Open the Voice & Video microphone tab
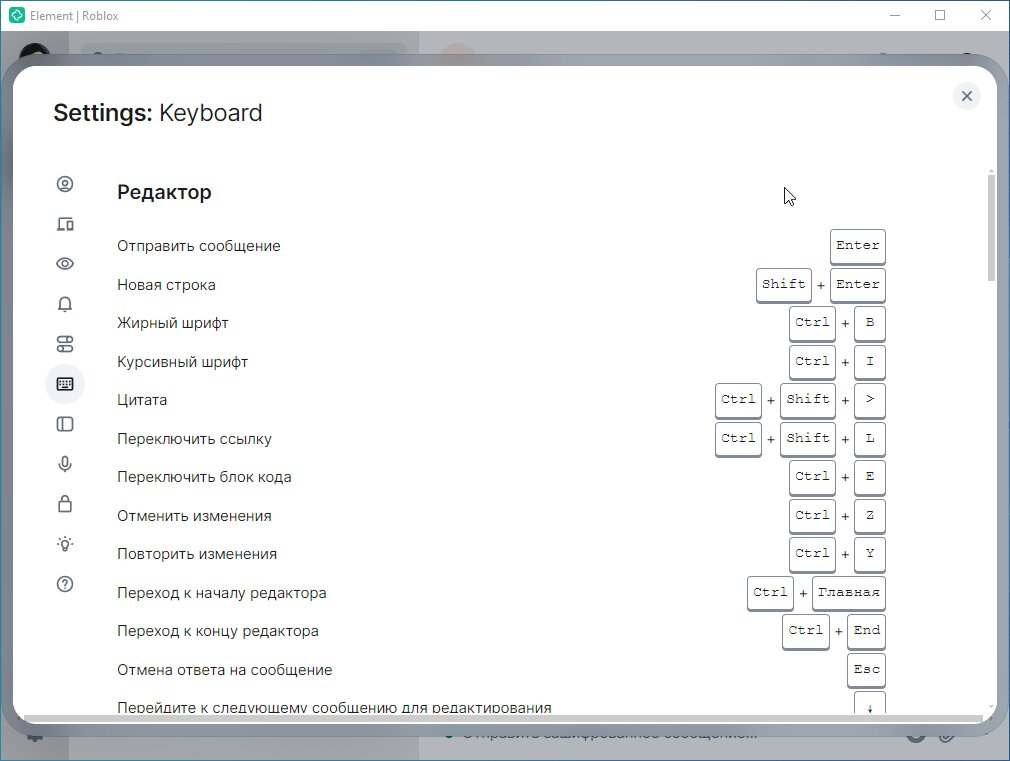The width and height of the screenshot is (1010, 761). [x=65, y=464]
